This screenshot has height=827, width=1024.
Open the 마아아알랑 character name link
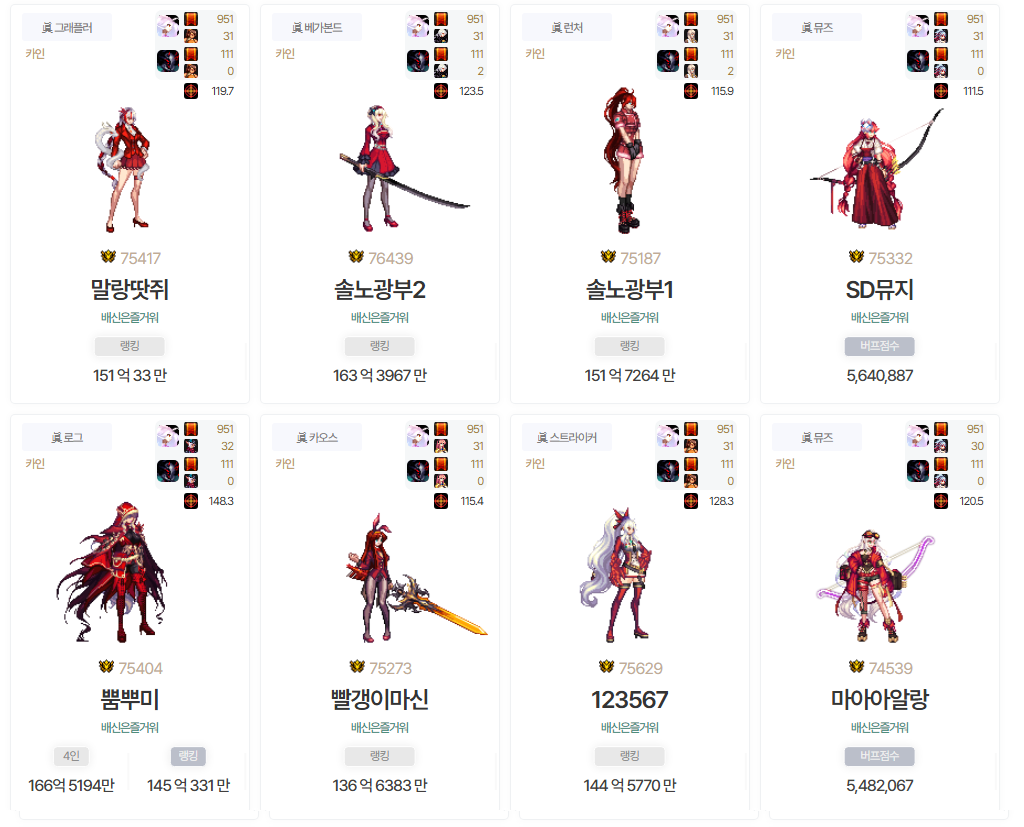tap(880, 699)
